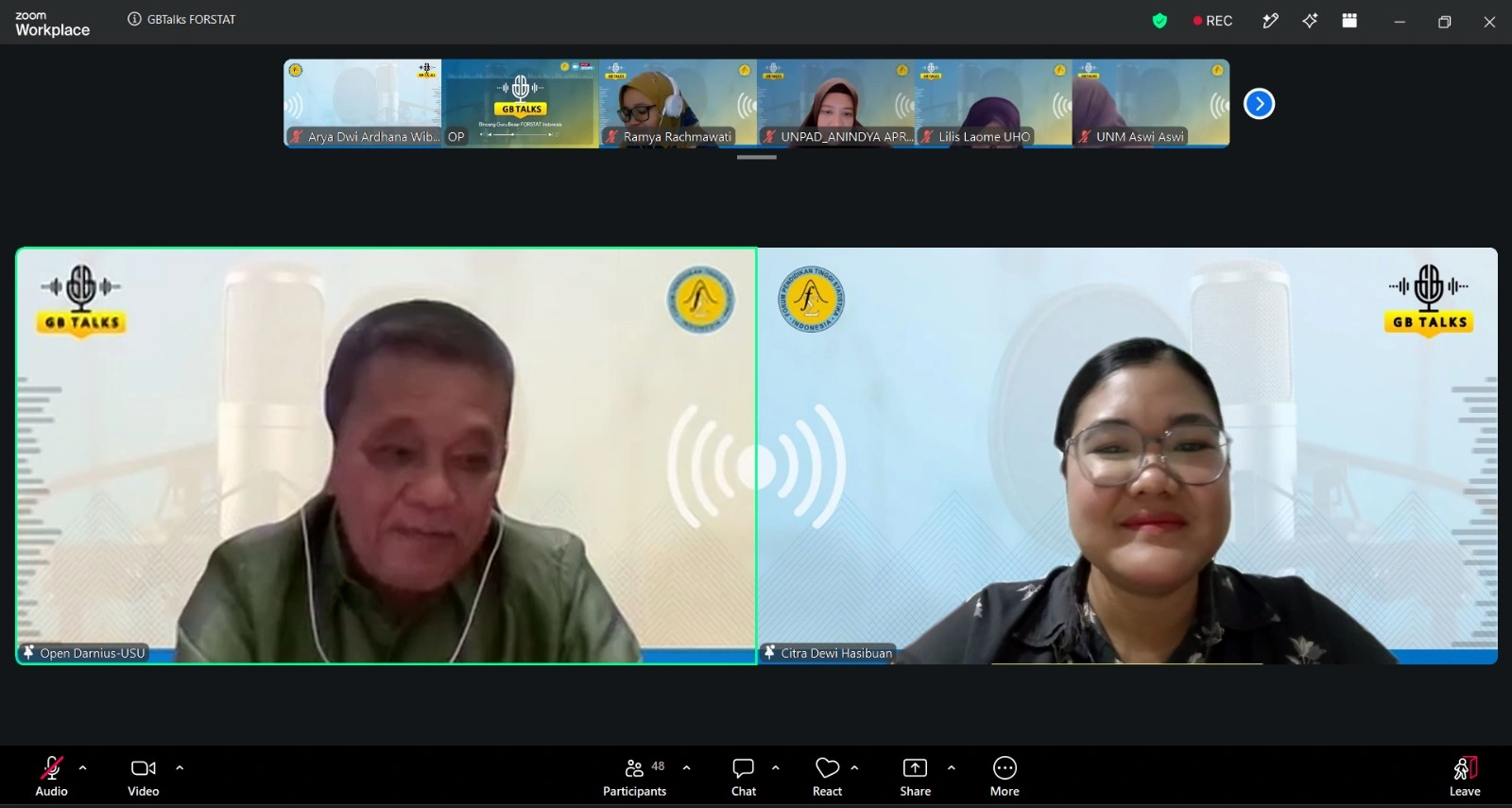Screen dimensions: 1512x808
Task: Toggle camera with the Video button
Action: tap(144, 776)
